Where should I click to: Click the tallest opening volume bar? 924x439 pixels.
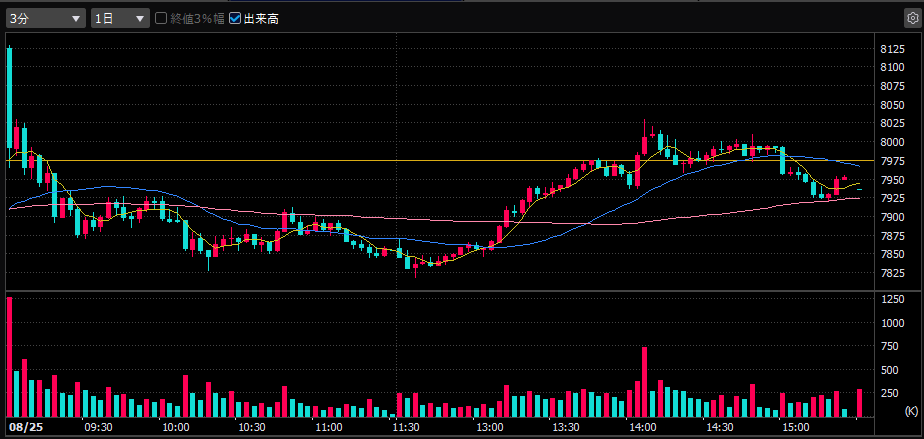[9, 357]
